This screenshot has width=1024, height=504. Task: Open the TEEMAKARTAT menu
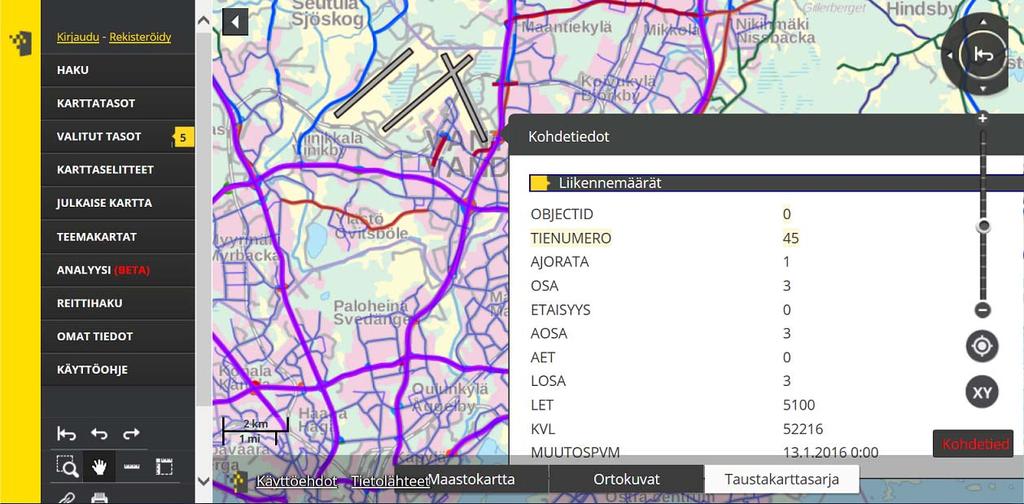(118, 236)
